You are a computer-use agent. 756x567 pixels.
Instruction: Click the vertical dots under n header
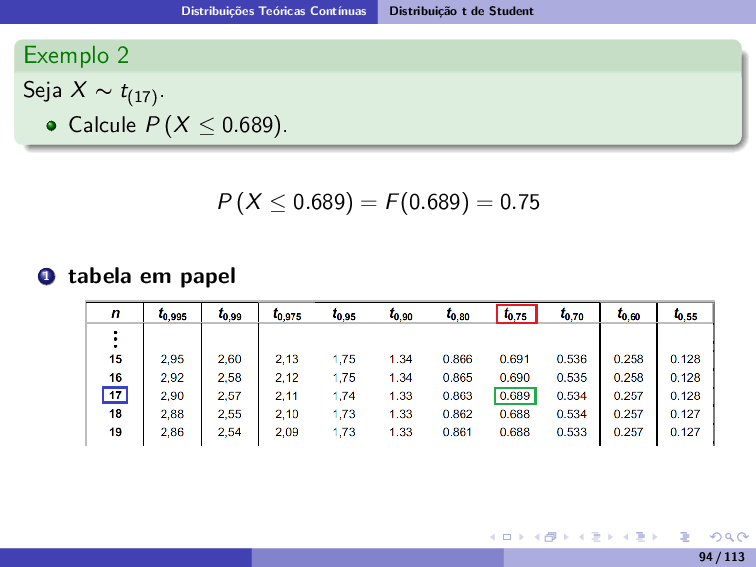point(115,339)
